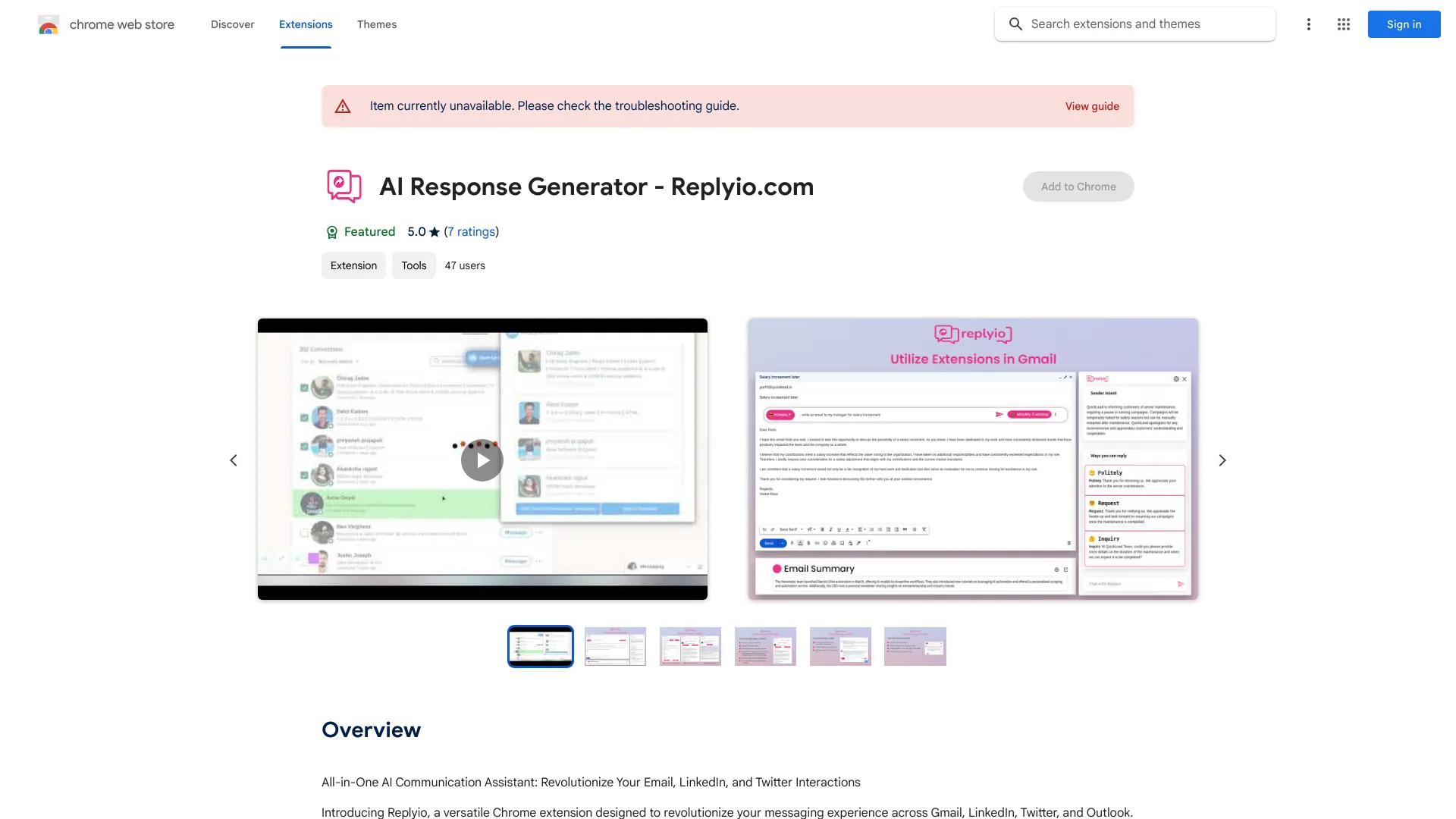Viewport: 1456px width, 819px height.
Task: Expand the 7 ratings dropdown
Action: [471, 232]
